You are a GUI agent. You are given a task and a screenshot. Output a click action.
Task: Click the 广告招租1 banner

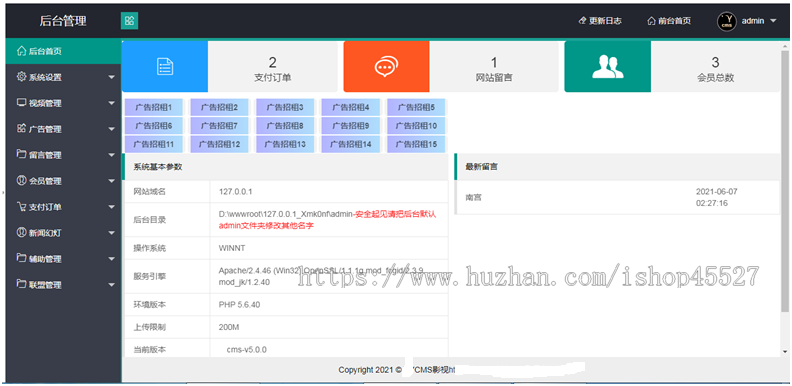pyautogui.click(x=154, y=107)
